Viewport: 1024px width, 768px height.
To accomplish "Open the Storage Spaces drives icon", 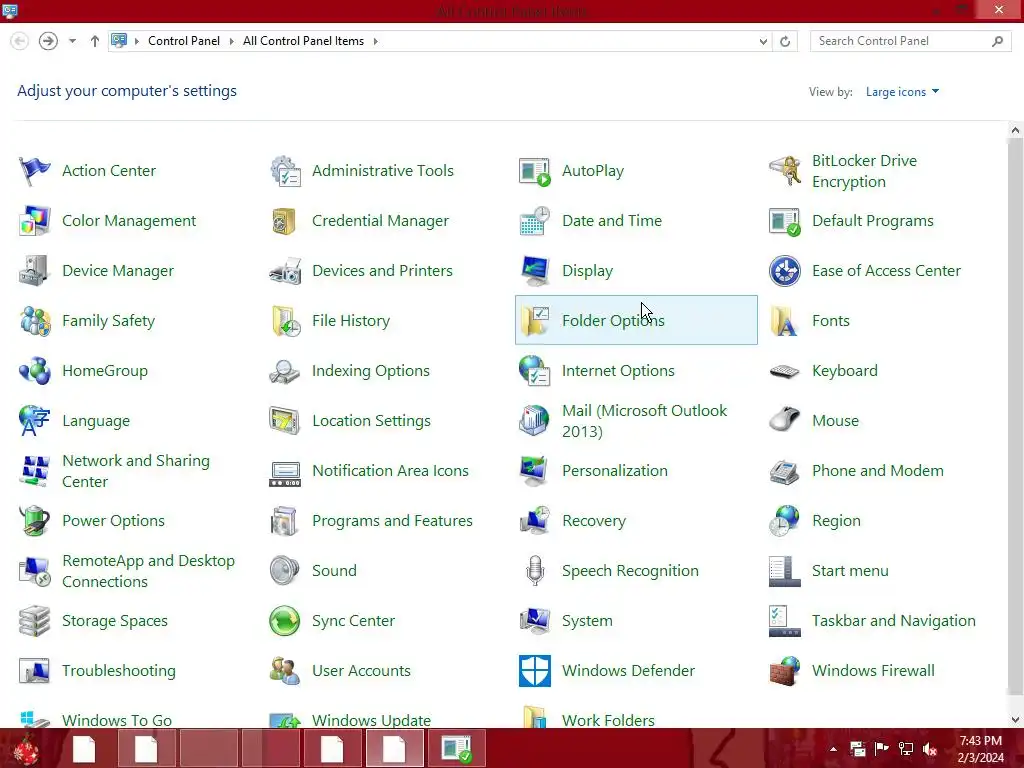I will click(35, 620).
